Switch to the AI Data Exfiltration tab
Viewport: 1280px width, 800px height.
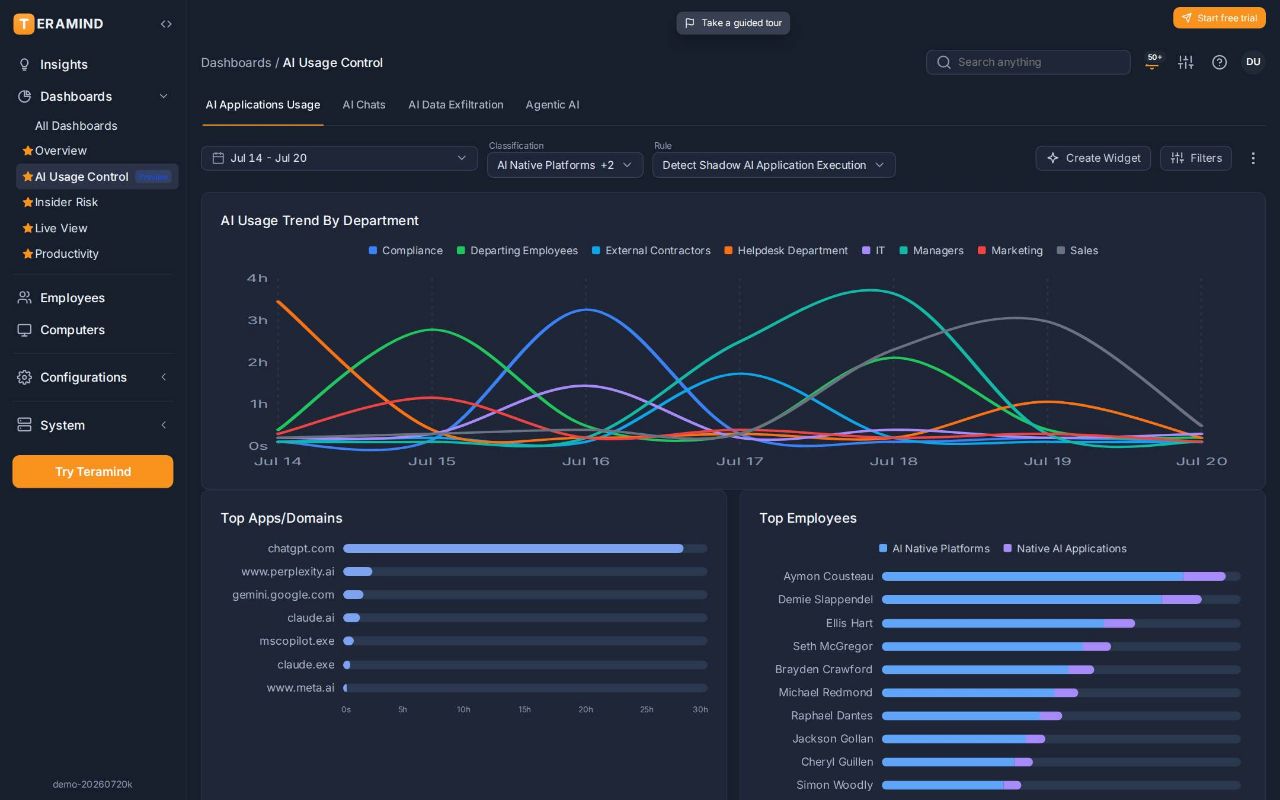(x=456, y=105)
